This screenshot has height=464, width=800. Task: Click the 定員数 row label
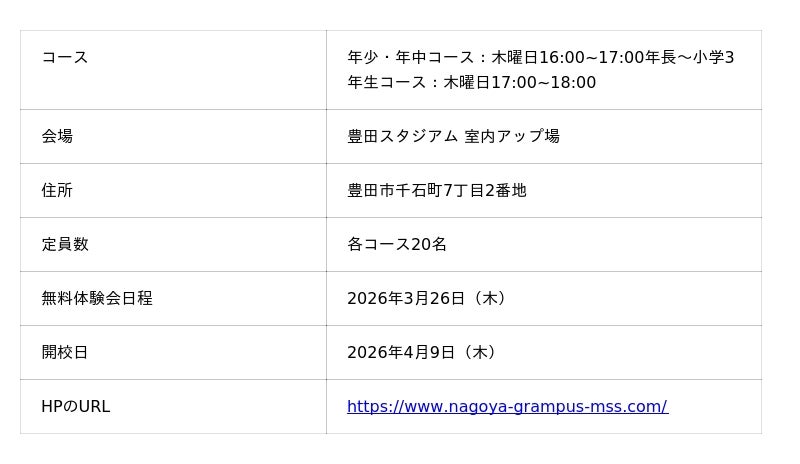point(65,245)
